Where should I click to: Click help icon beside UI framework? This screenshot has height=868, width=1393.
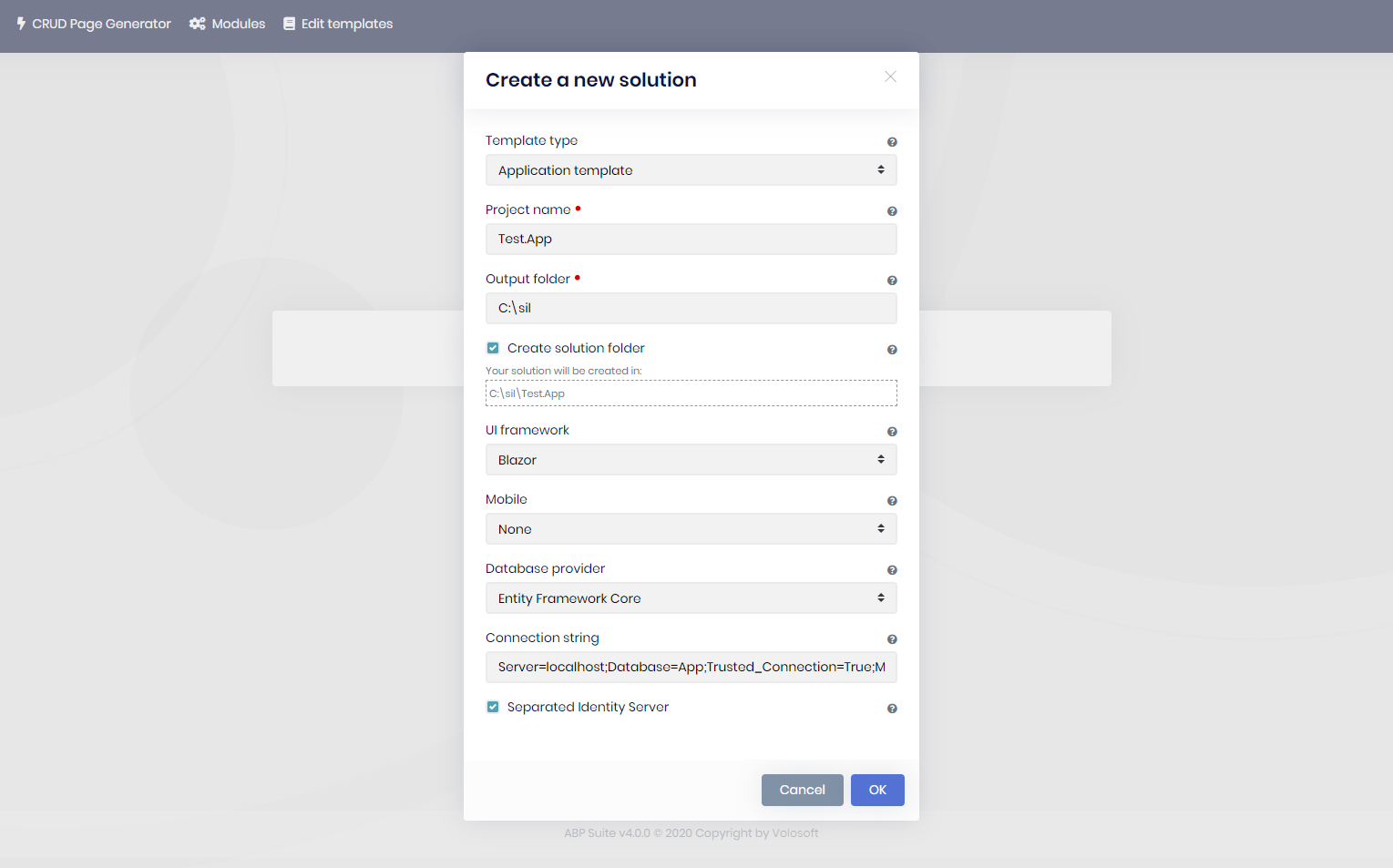892,432
